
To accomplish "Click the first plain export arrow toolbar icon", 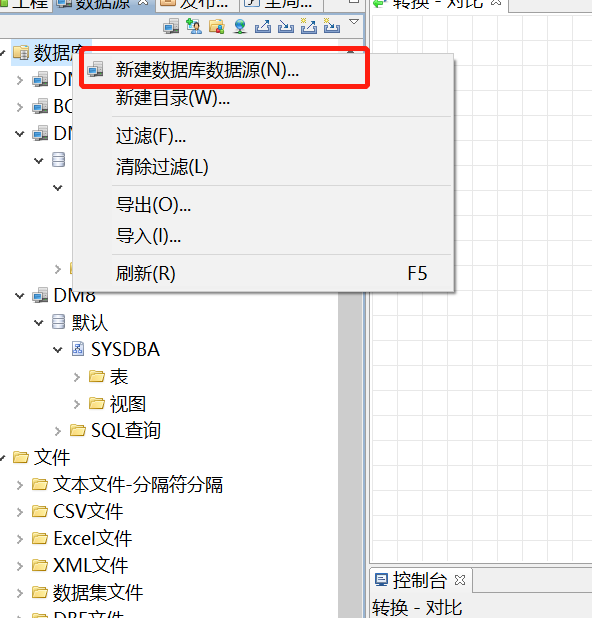I will (263, 26).
